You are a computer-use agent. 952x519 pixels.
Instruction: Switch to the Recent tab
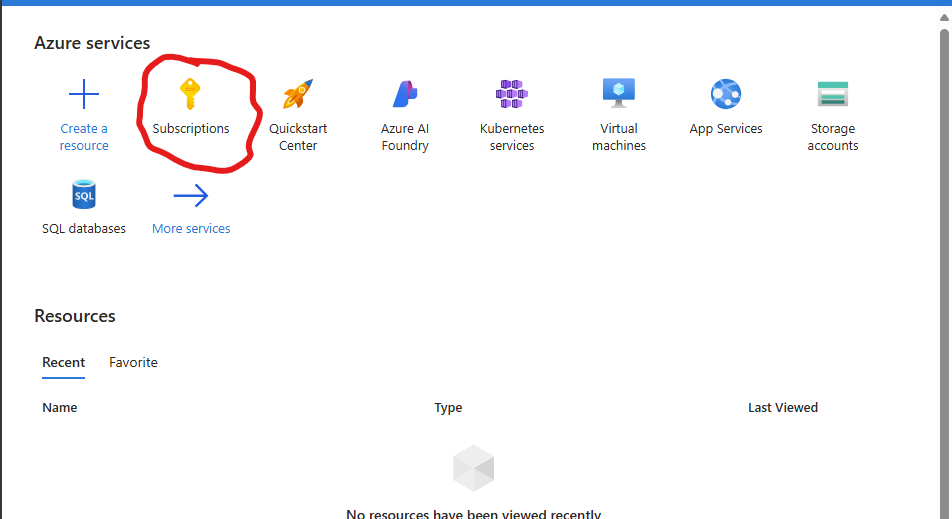click(x=64, y=362)
